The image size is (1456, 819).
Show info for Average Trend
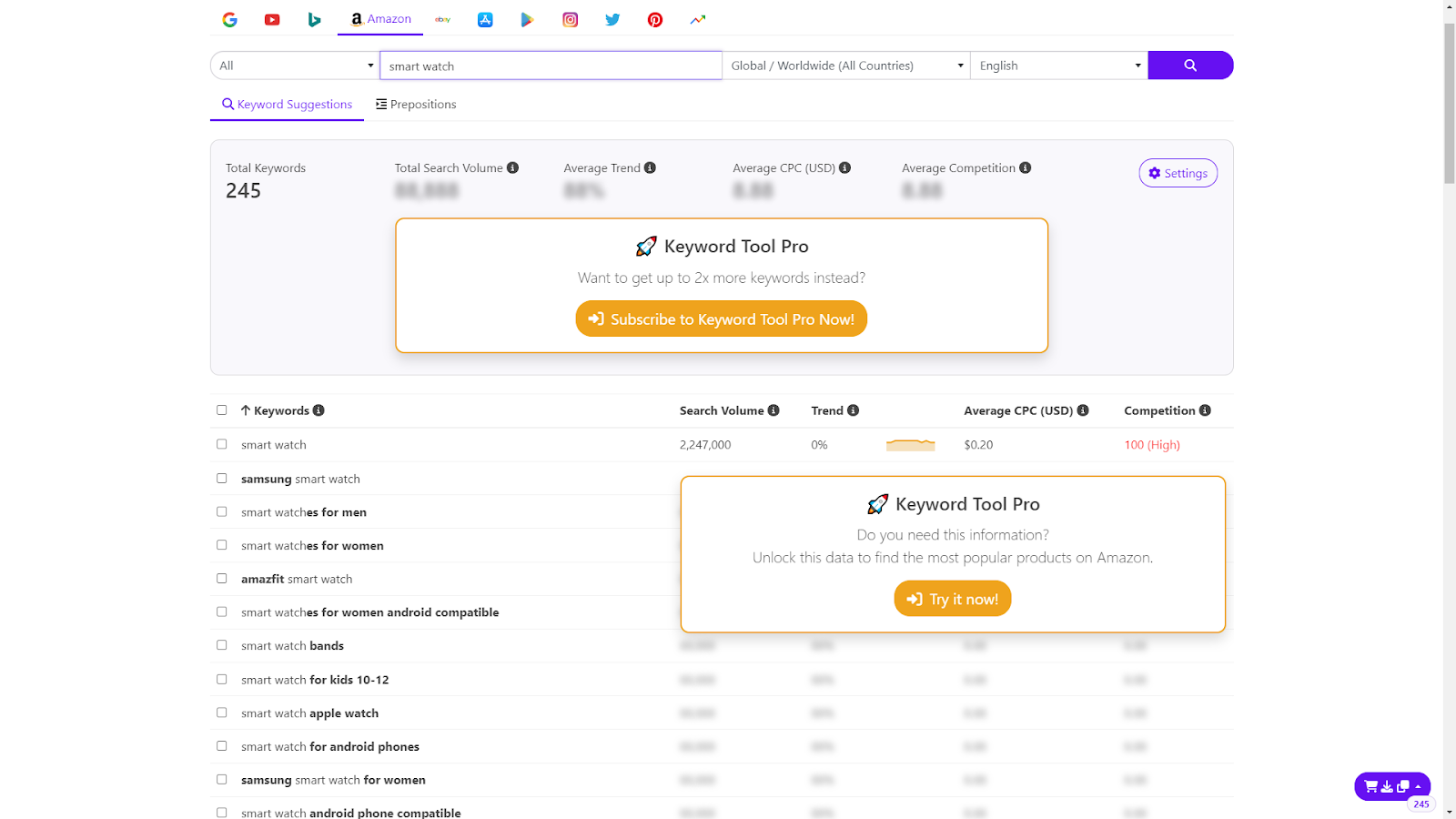coord(650,167)
